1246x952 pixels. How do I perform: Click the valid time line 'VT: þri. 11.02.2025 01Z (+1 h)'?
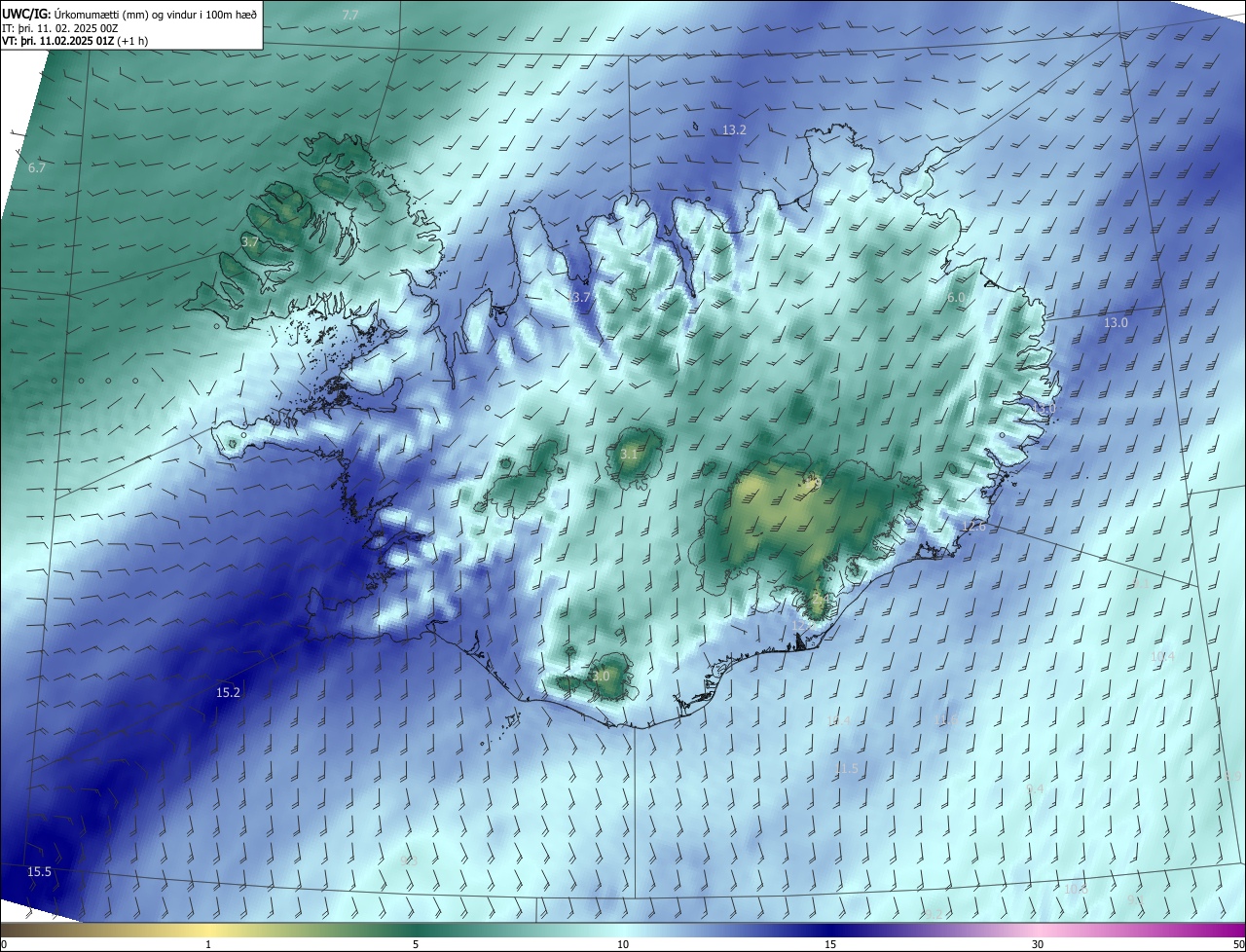75,41
